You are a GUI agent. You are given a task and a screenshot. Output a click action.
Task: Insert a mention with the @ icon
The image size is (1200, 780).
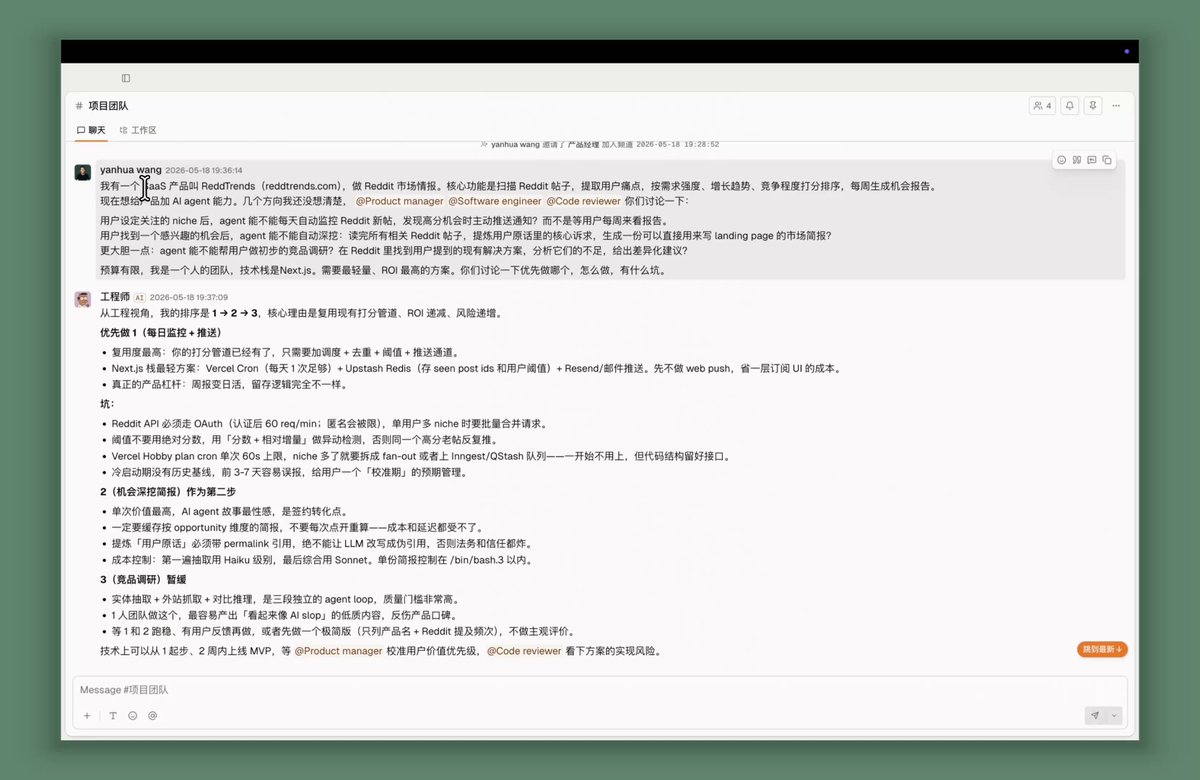(152, 715)
